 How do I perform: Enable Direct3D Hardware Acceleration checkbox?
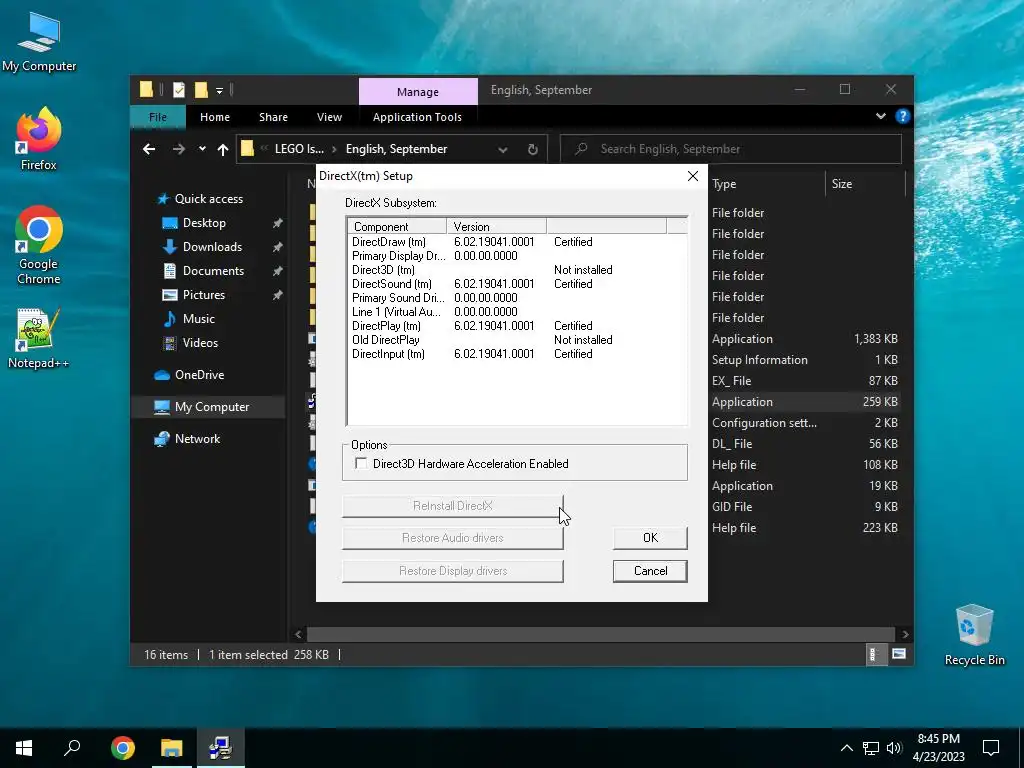[361, 463]
